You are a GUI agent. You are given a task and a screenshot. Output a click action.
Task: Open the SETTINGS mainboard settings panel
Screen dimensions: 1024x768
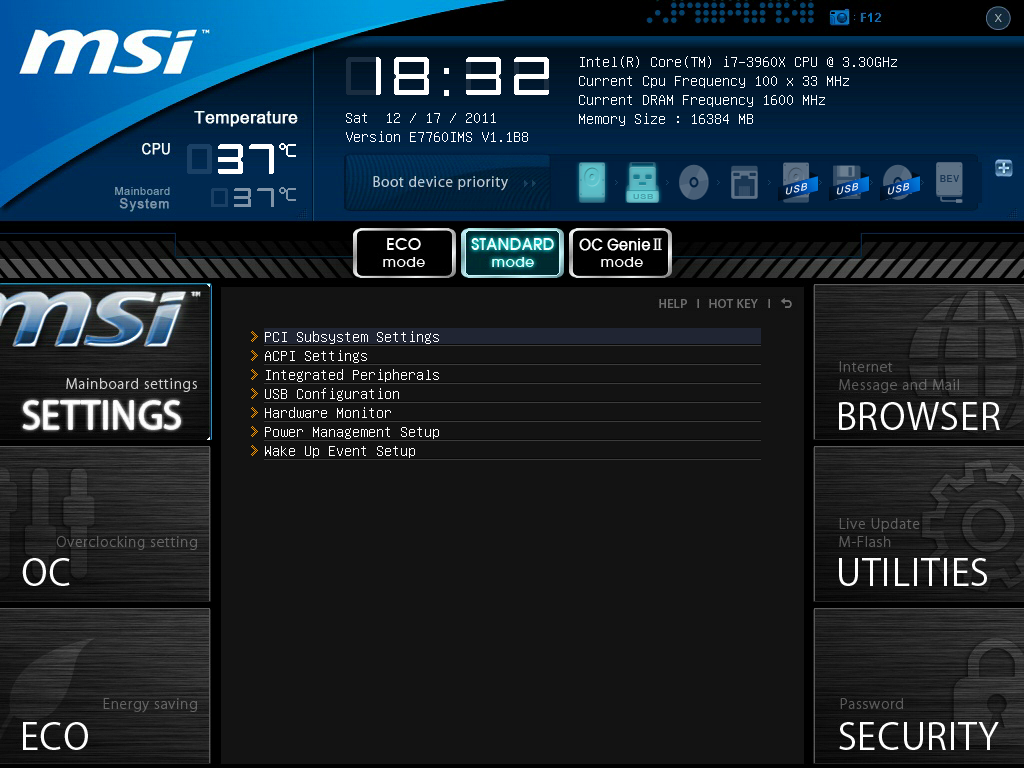tap(105, 362)
